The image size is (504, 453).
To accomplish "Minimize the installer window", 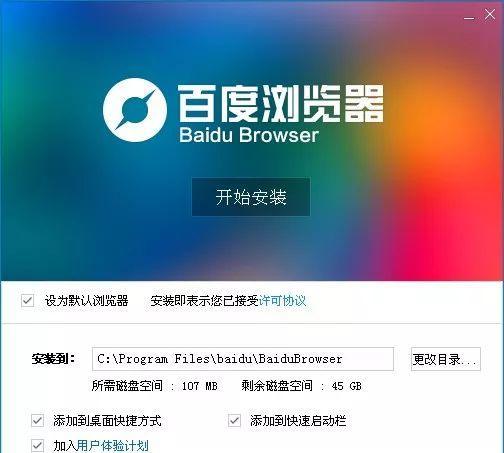I will point(469,16).
